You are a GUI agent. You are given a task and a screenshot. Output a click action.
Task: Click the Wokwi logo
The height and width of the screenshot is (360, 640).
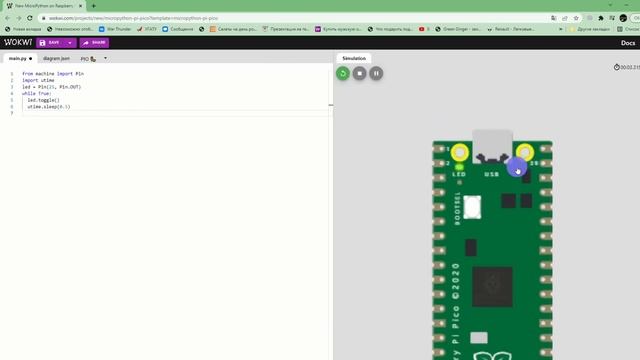click(18, 42)
